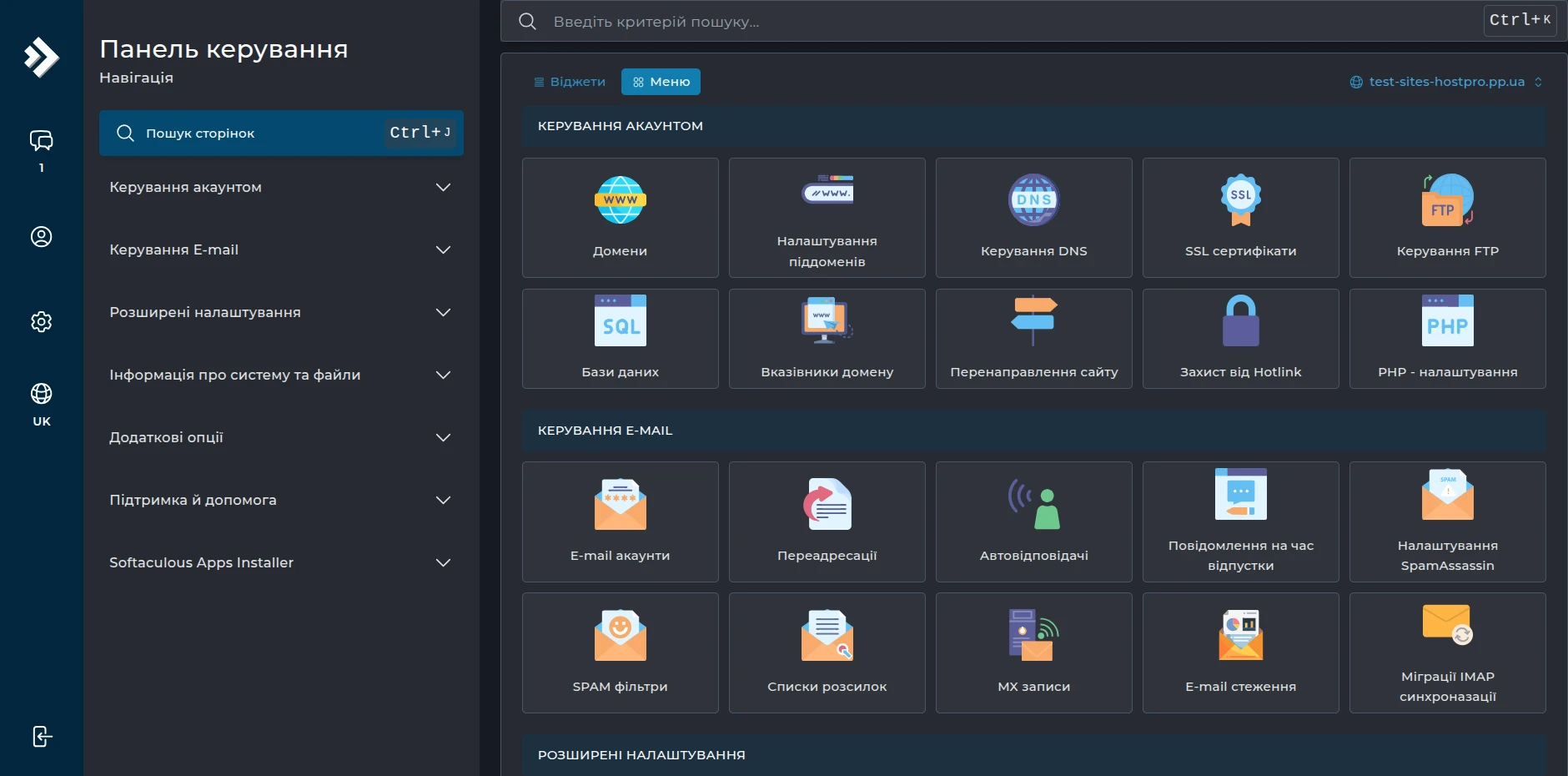Screen dimensions: 1568x776
Task: Click the Ctrl+K shortcut badge
Action: (x=1520, y=19)
